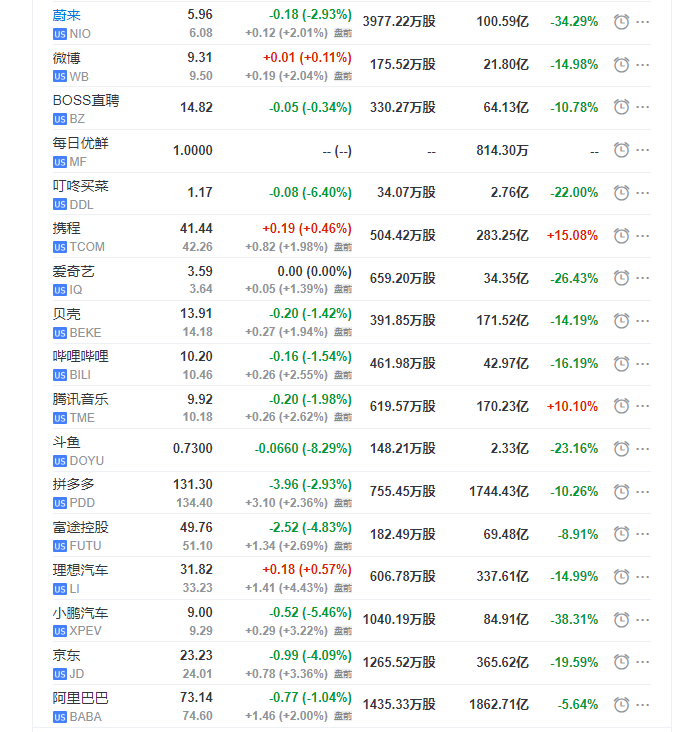Open more options for 携程 row
Viewport: 673px width, 732px height.
coord(643,236)
